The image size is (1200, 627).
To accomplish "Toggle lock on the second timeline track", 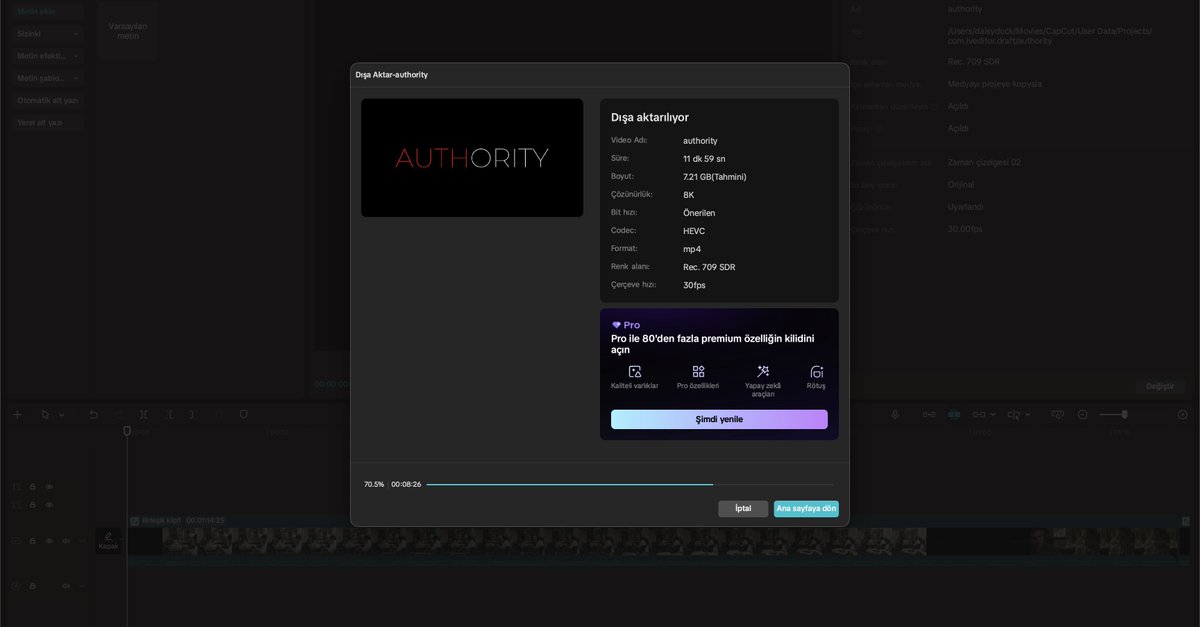I will [33, 505].
